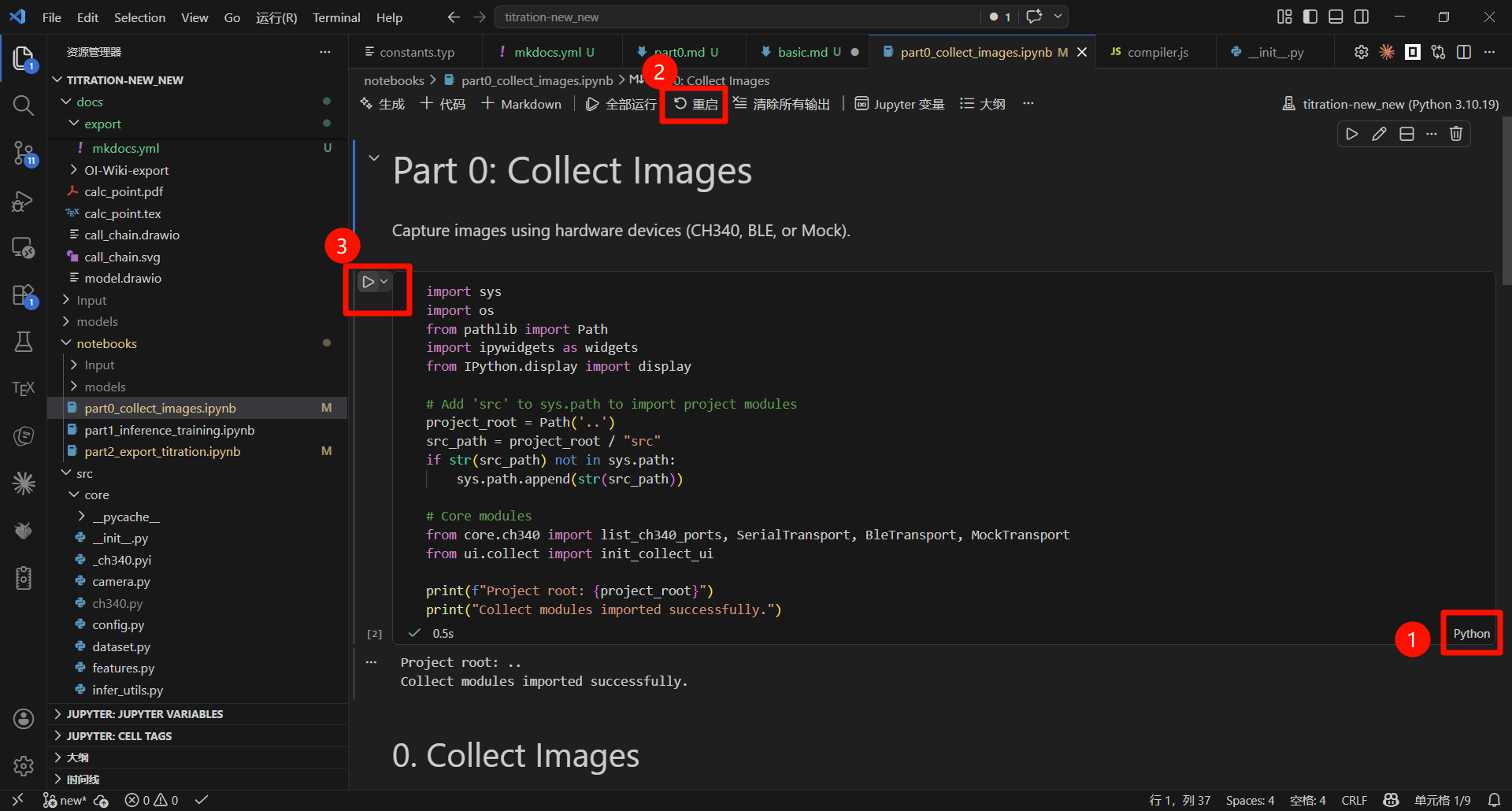Screen dimensions: 1512x811
Task: Open the Extensions view
Action: coord(24,296)
